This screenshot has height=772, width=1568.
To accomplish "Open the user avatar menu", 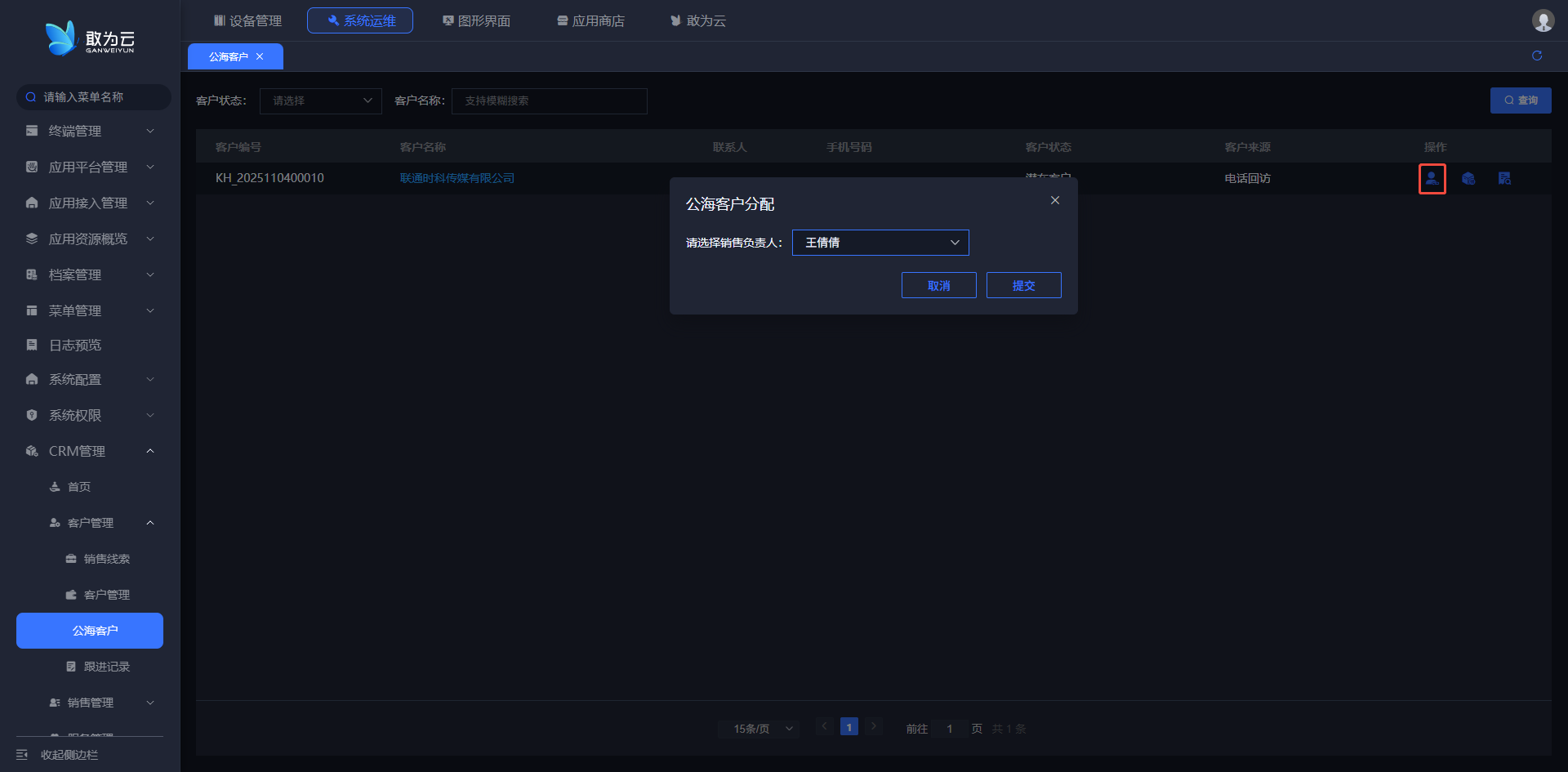I will click(1543, 20).
